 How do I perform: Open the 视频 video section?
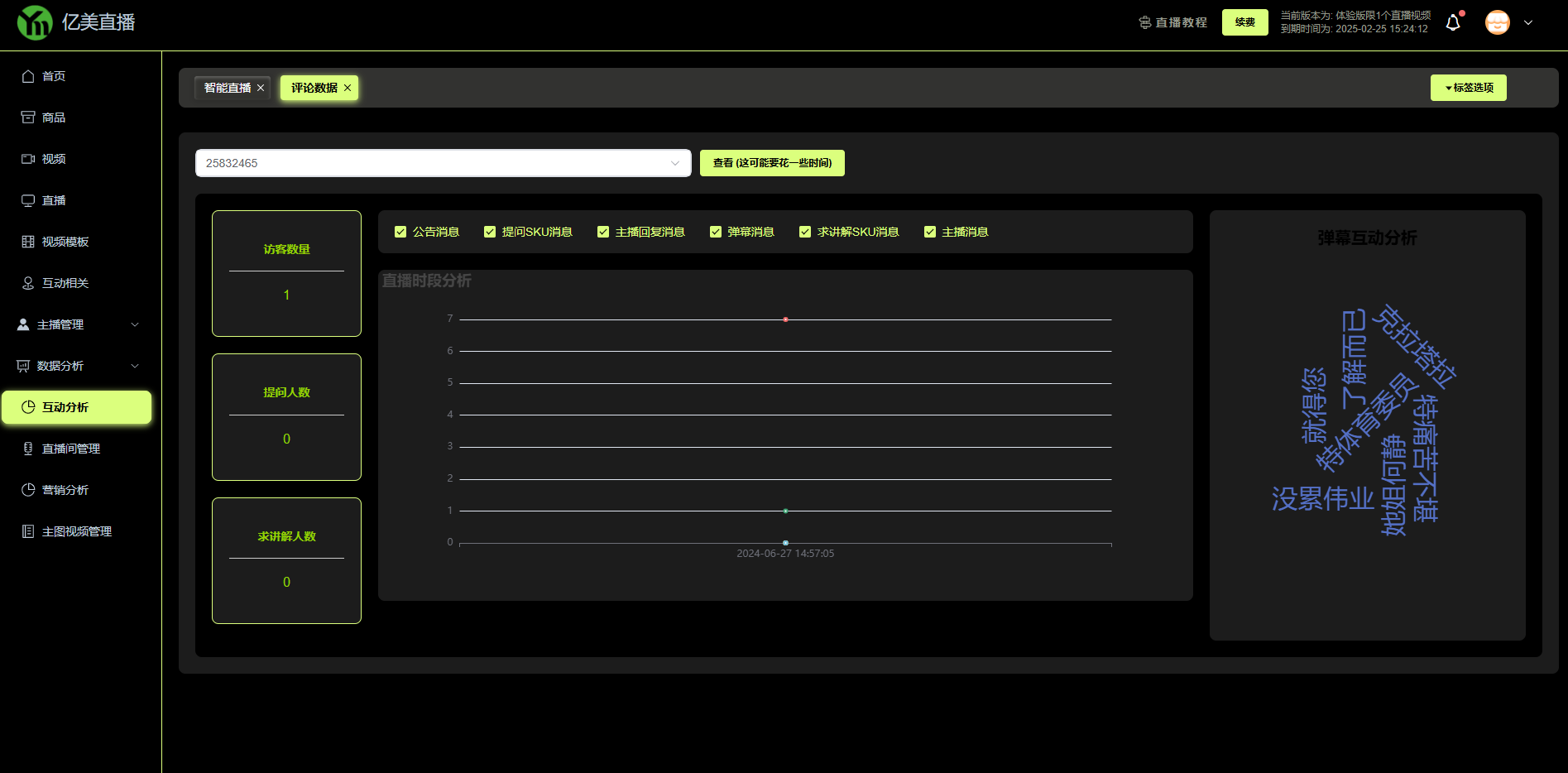54,159
